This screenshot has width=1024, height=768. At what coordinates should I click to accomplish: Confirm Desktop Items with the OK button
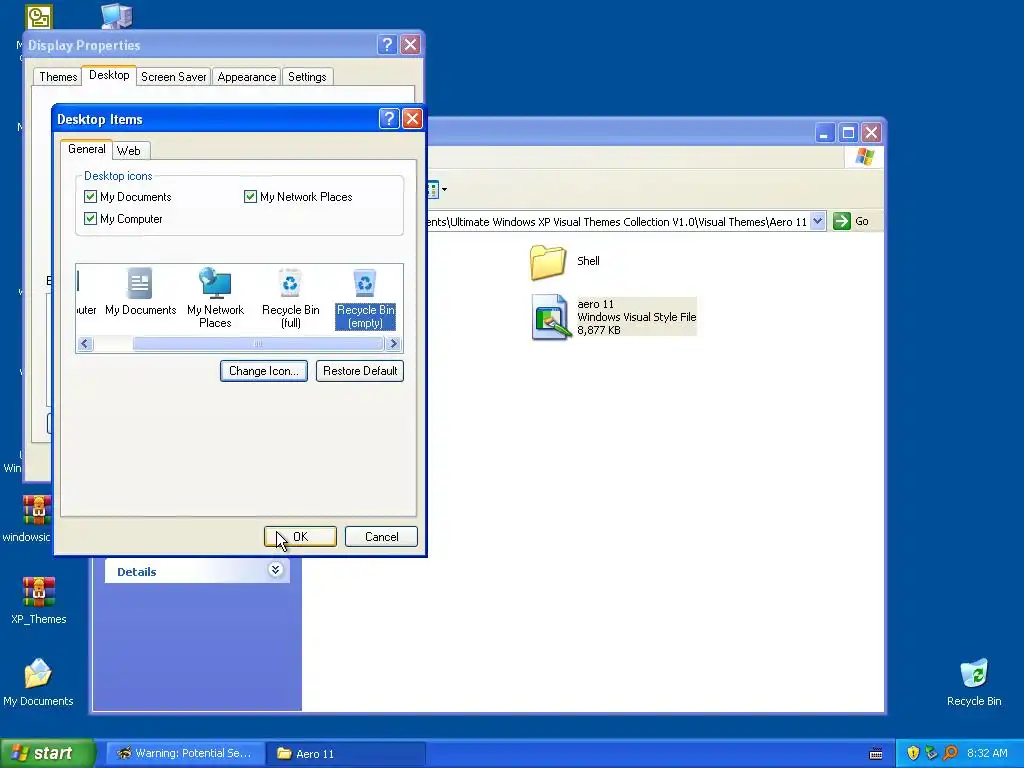click(x=300, y=537)
